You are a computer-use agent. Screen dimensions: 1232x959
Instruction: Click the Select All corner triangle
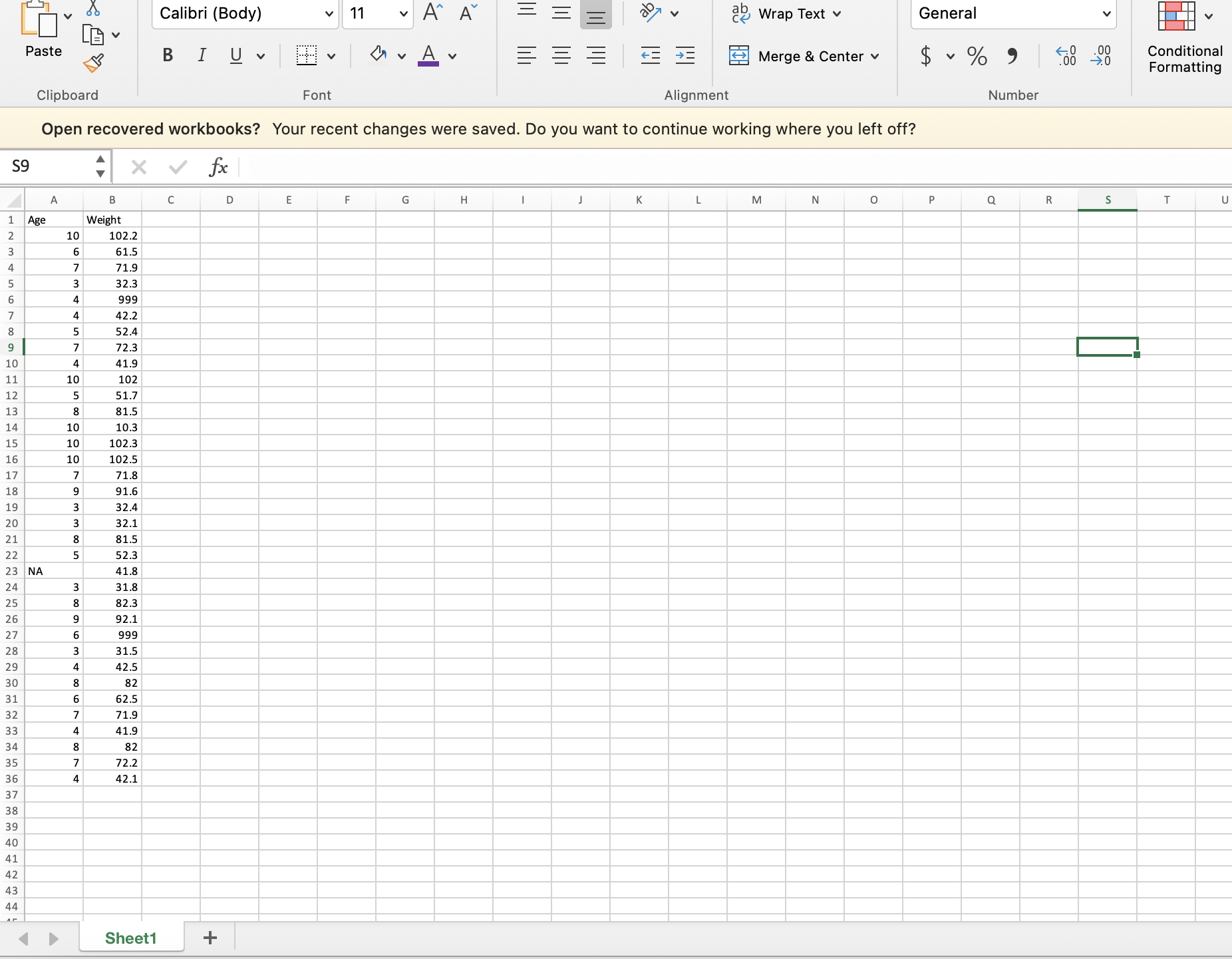[13, 200]
